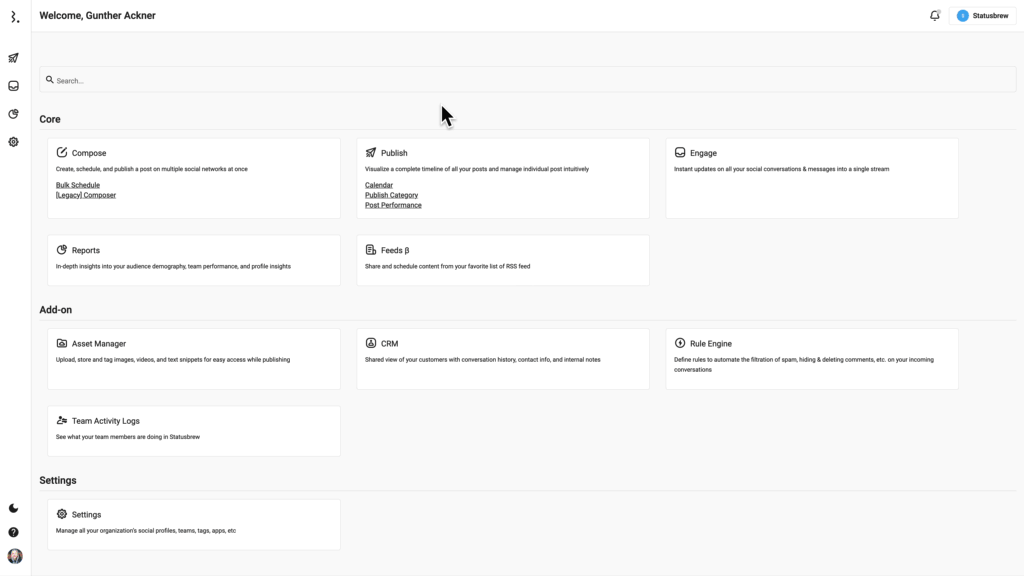Toggle dark mode moon icon

[x=14, y=508]
